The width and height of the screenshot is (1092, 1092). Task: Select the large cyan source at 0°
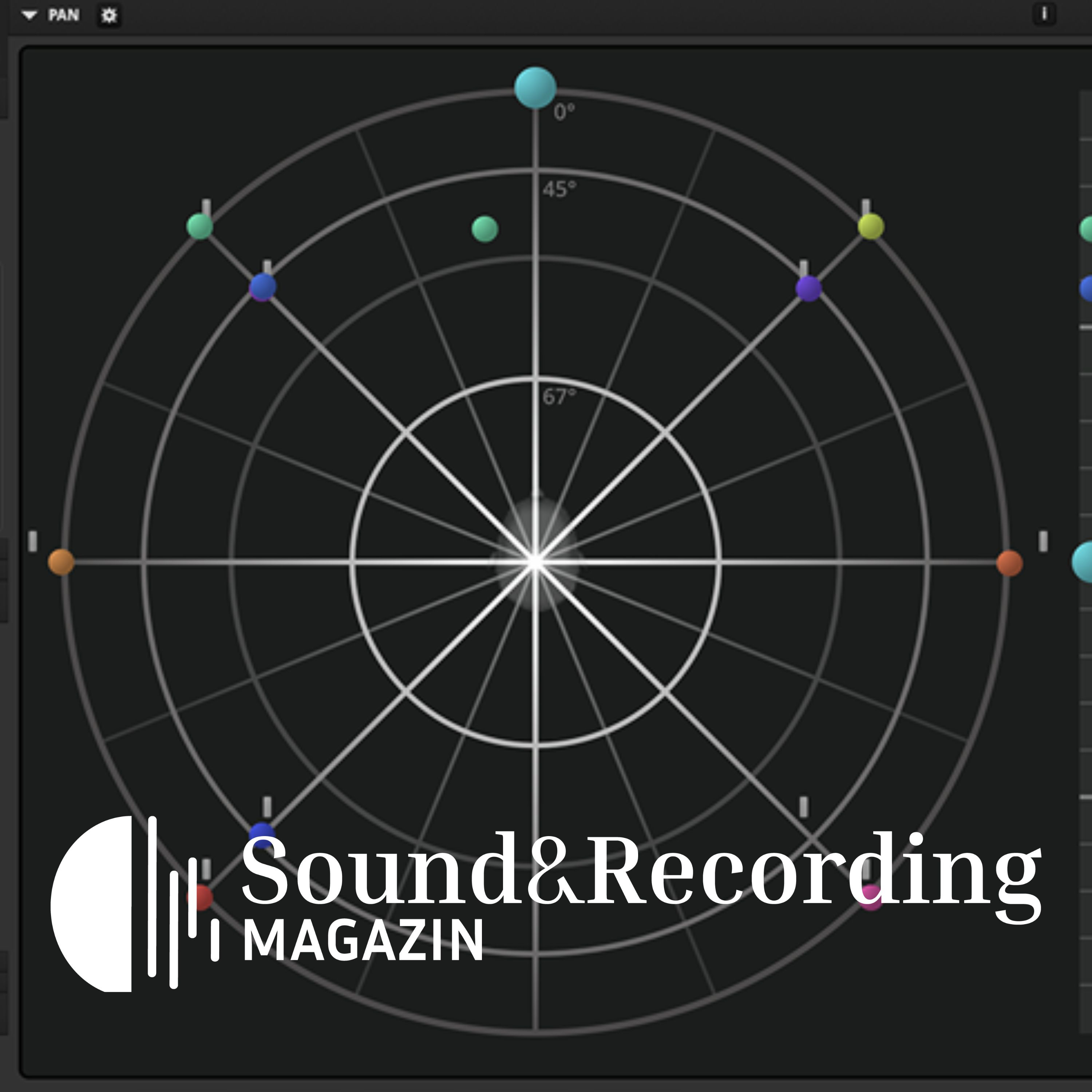[535, 88]
